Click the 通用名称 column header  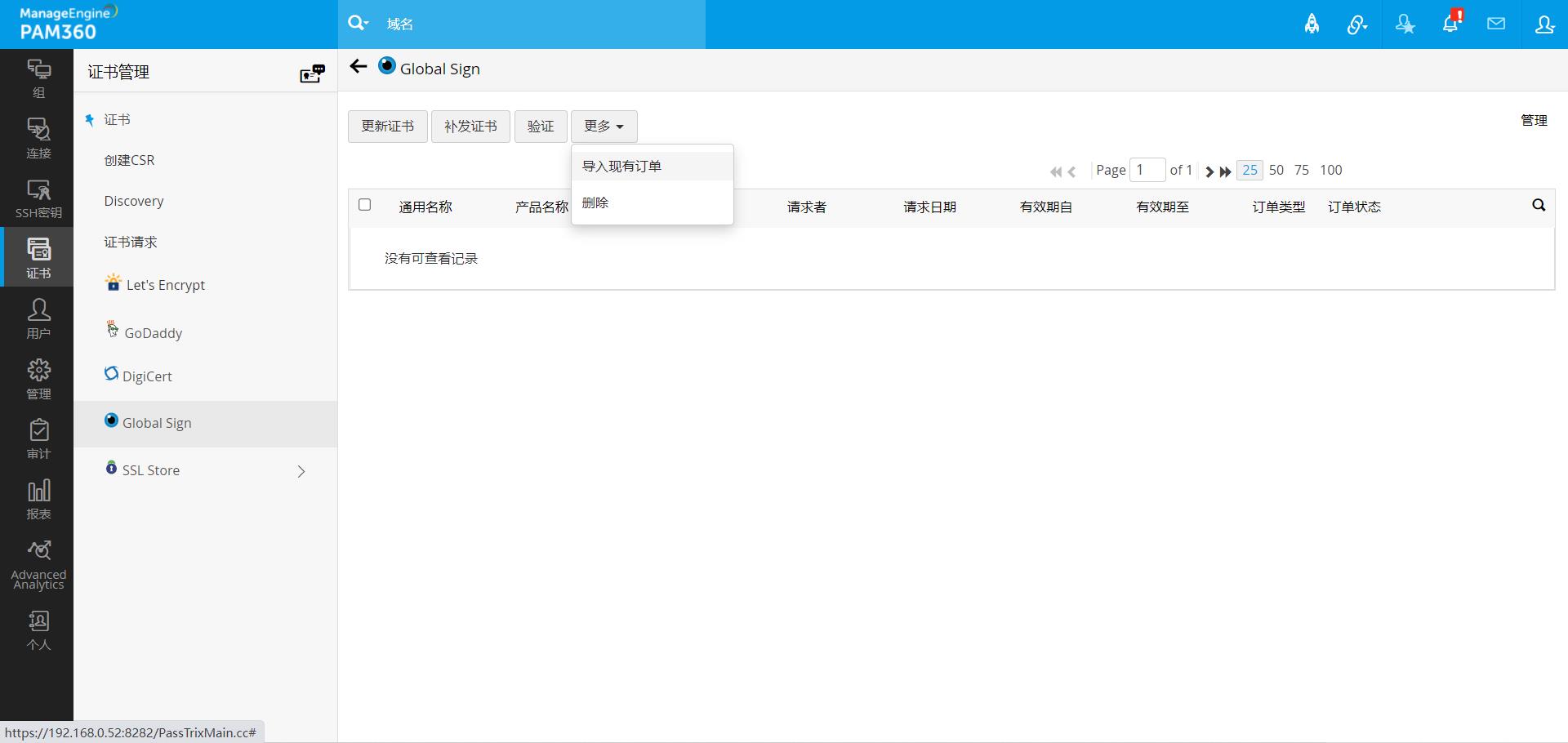(x=425, y=207)
